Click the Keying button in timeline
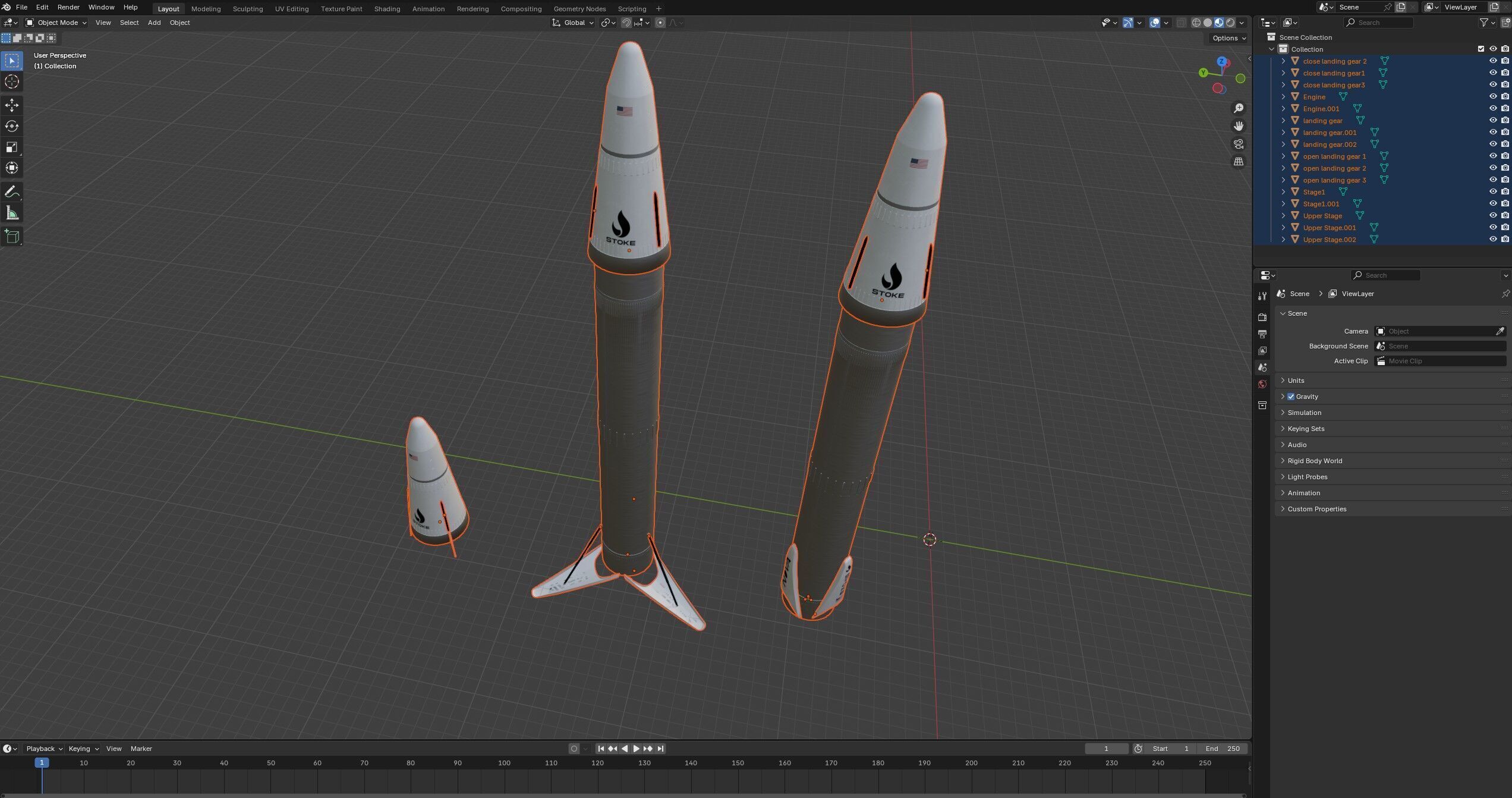Viewport: 1512px width, 798px height. 83,749
